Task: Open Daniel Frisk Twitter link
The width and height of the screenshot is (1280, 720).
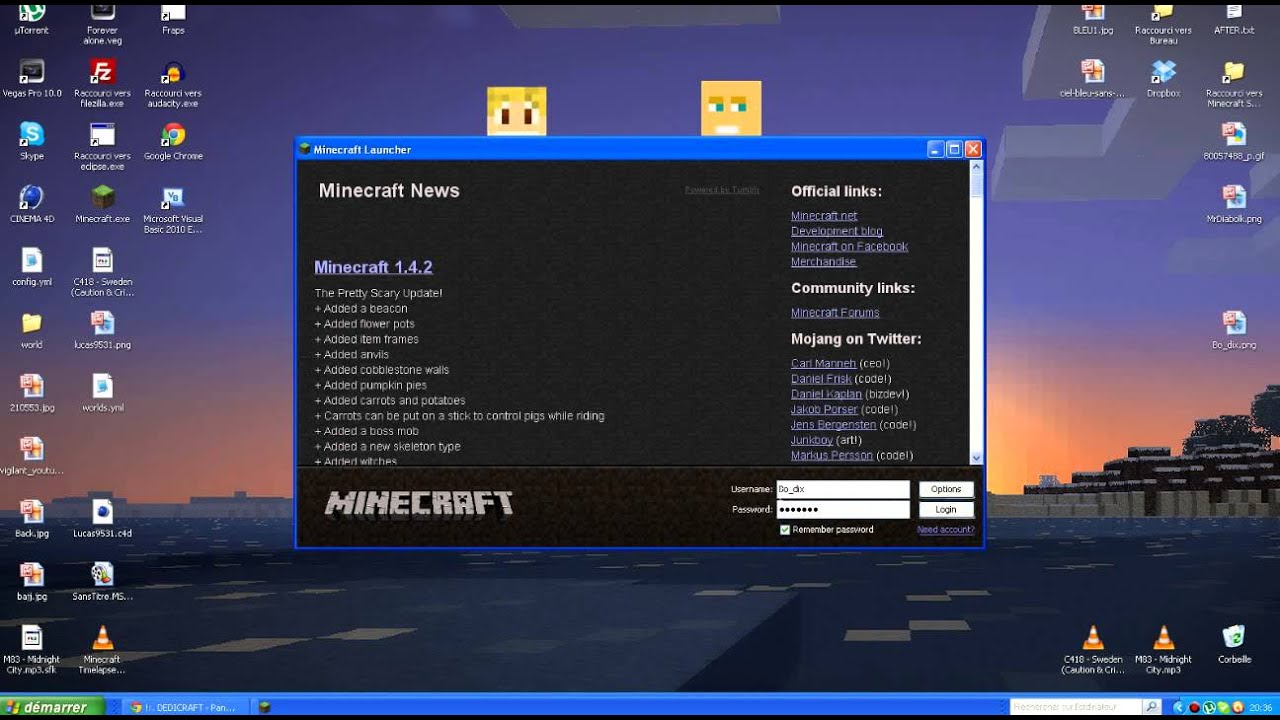Action: 821,379
